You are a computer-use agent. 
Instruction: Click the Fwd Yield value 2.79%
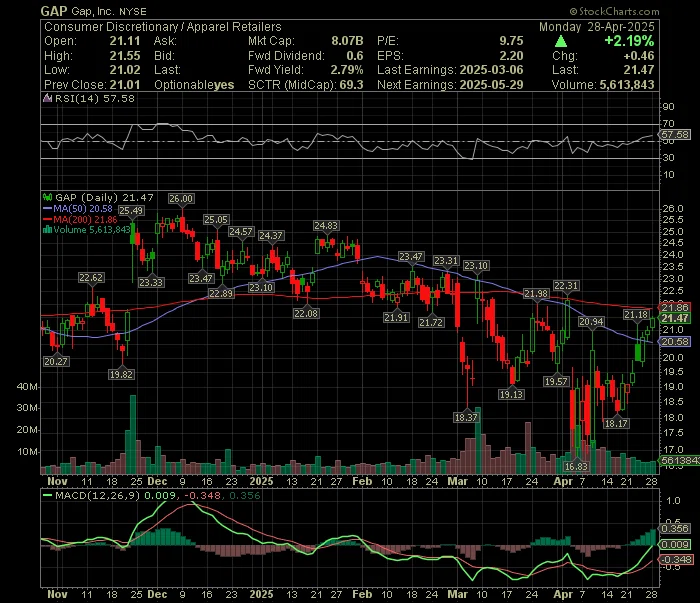tap(347, 70)
